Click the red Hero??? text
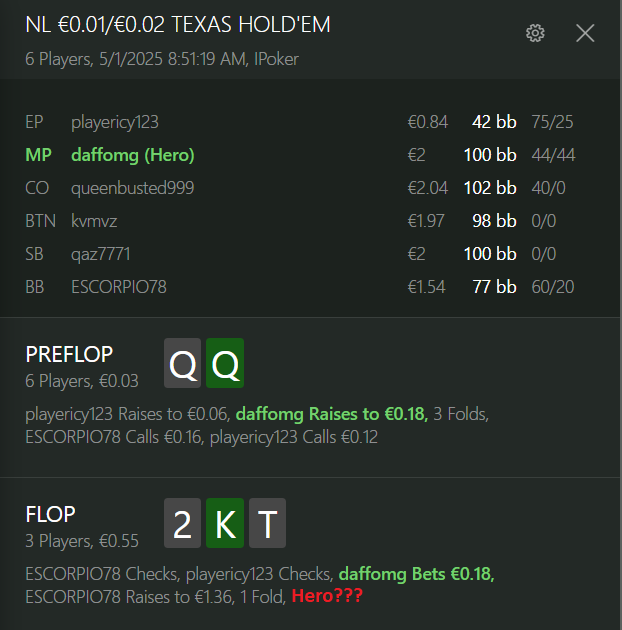622x630 pixels. [x=327, y=596]
